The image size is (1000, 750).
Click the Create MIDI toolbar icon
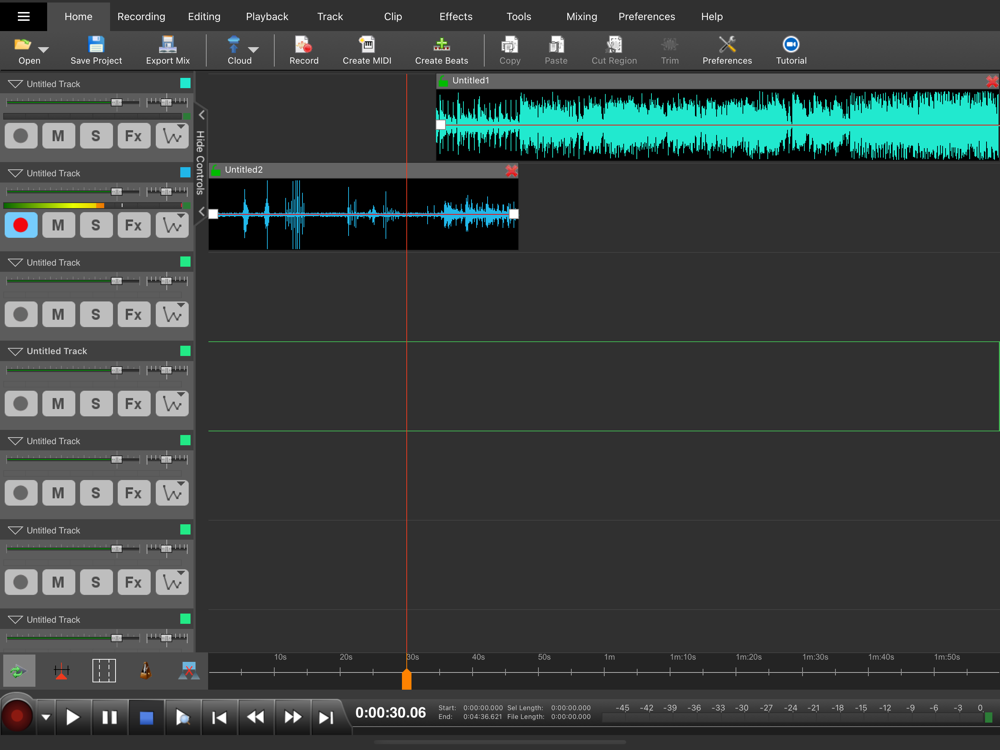click(367, 45)
